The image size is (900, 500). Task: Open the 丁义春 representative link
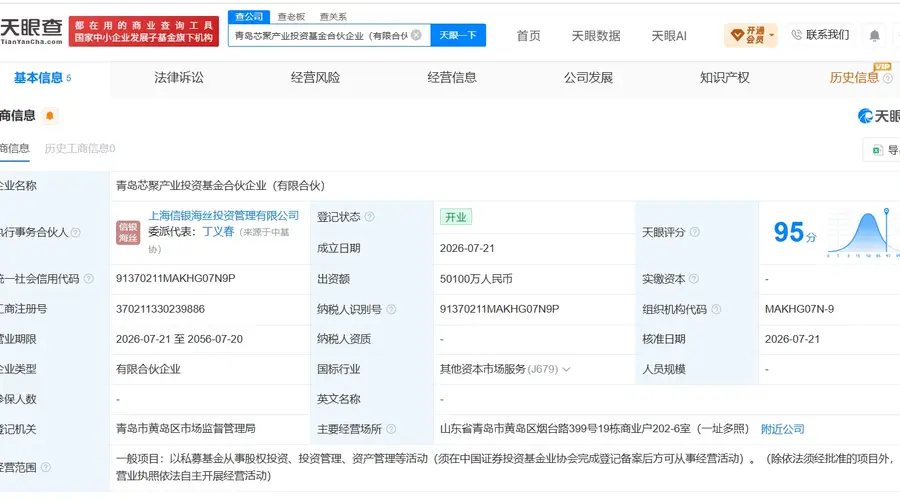click(x=218, y=232)
